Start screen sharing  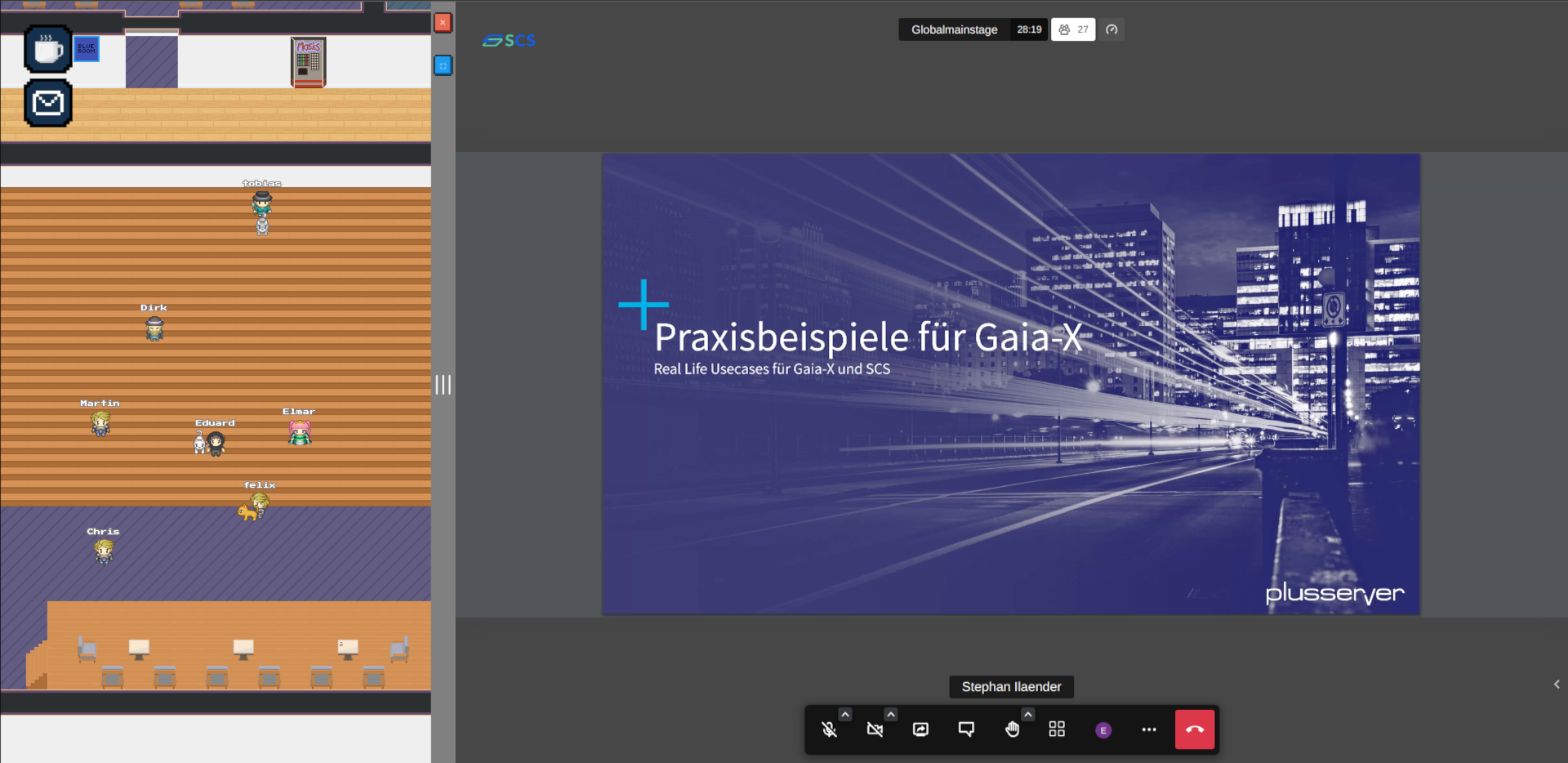pos(920,730)
